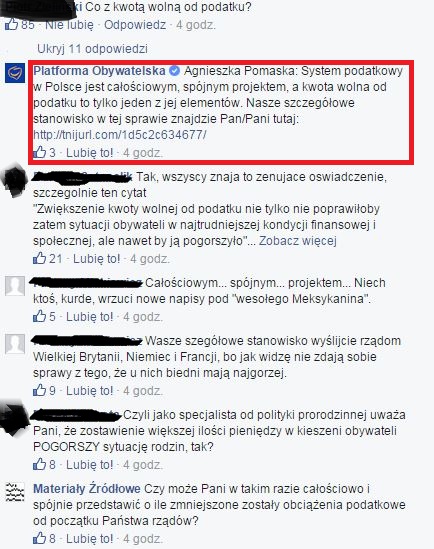The width and height of the screenshot is (434, 549).
Task: Like the Materiały Źródłowe comment
Action: (90, 538)
